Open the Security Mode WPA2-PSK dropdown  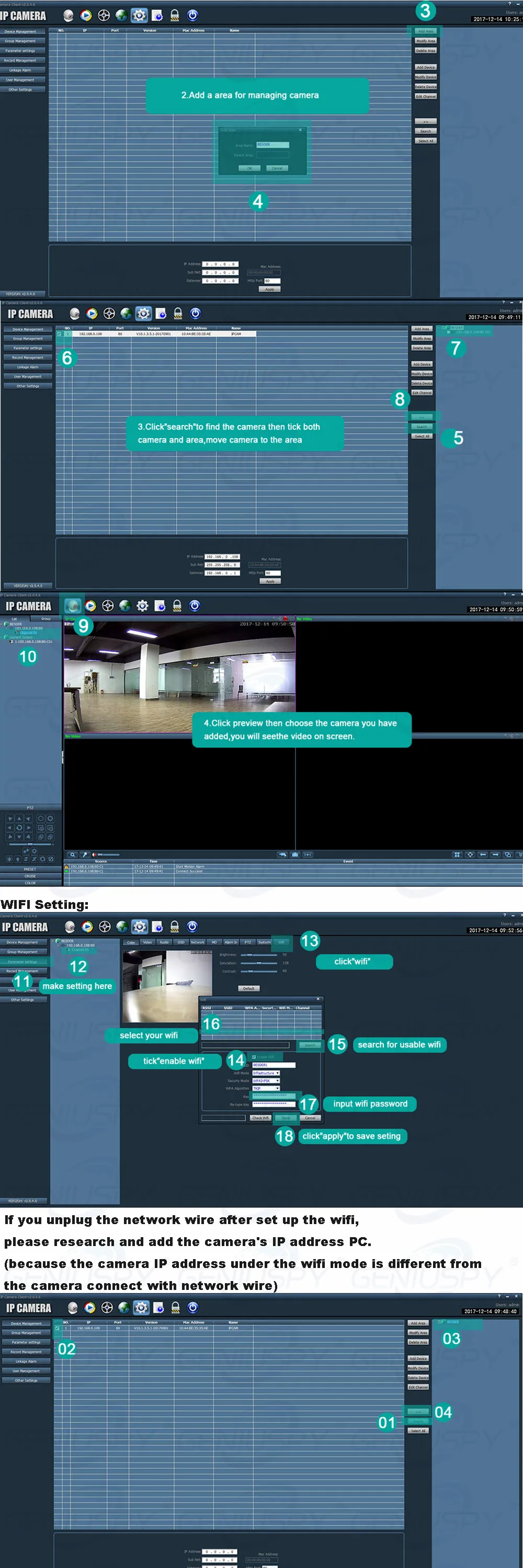(266, 1080)
